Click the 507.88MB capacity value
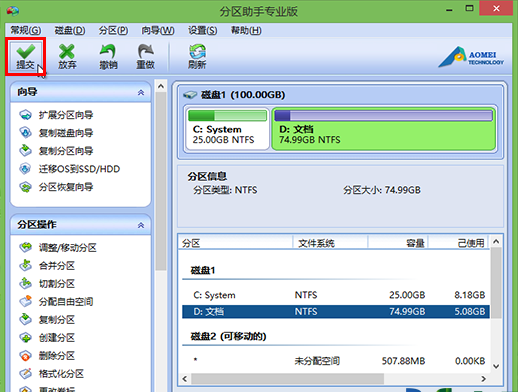Screen dimensions: 518x392 tap(403, 361)
